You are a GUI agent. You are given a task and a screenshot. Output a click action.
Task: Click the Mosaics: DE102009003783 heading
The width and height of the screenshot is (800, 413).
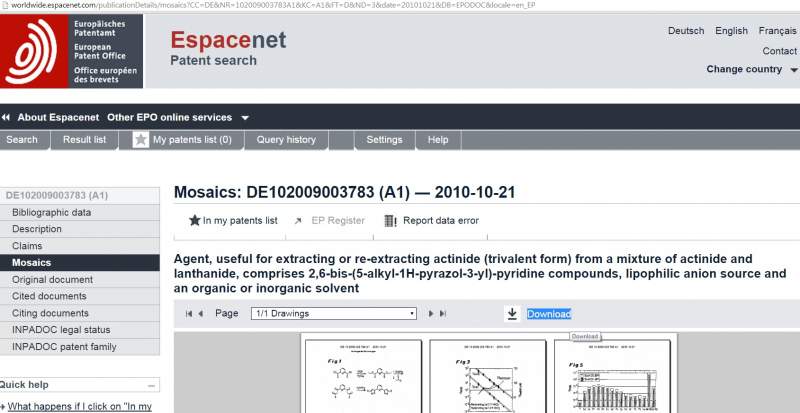click(344, 192)
